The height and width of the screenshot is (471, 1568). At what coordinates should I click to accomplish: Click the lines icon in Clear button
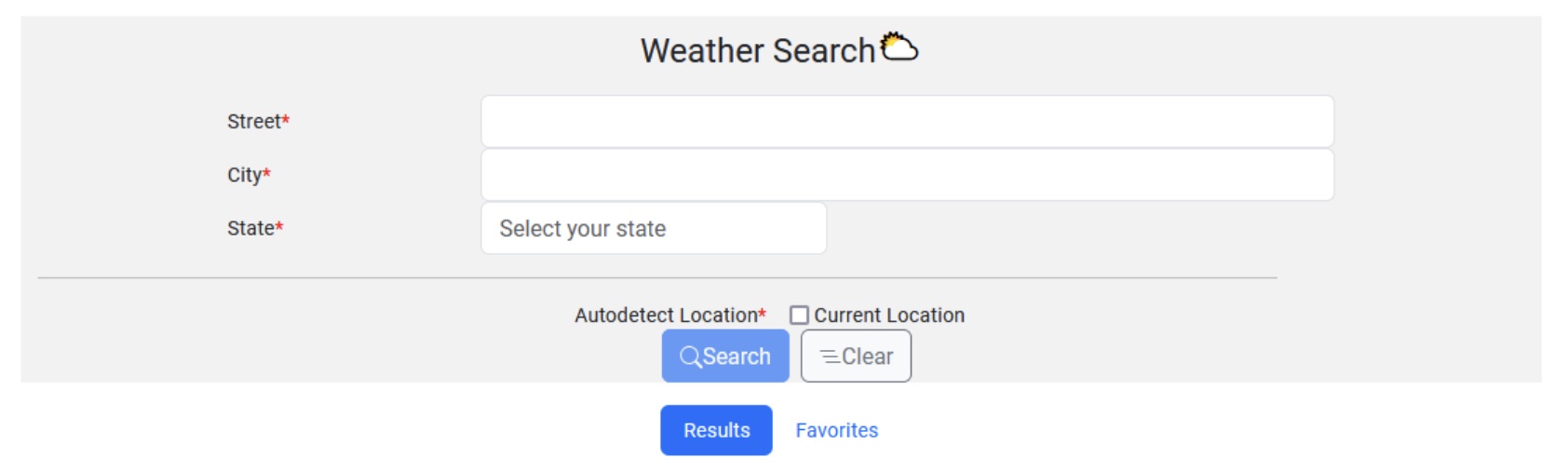(829, 357)
